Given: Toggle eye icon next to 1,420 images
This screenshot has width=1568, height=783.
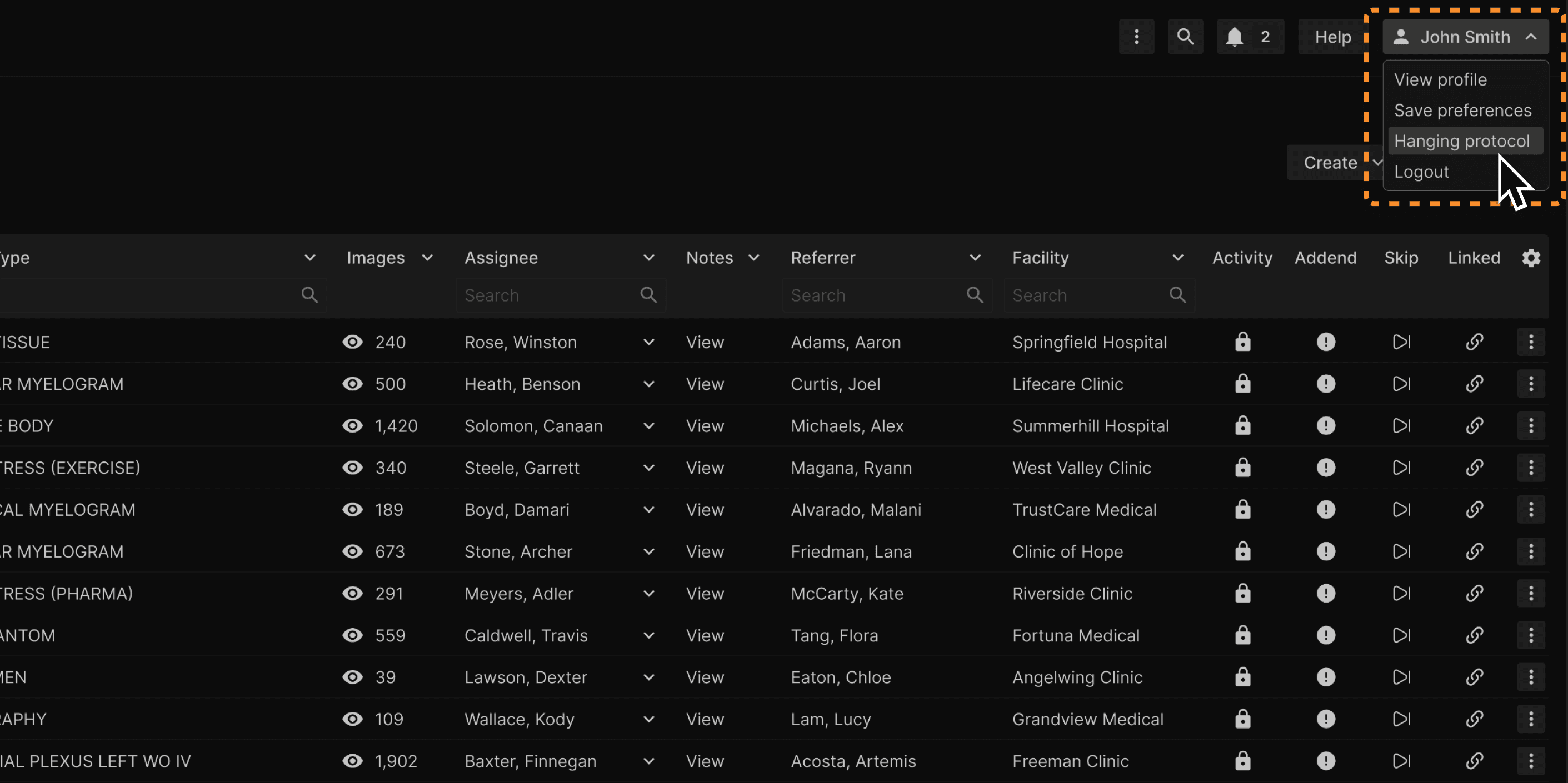Looking at the screenshot, I should (x=352, y=426).
